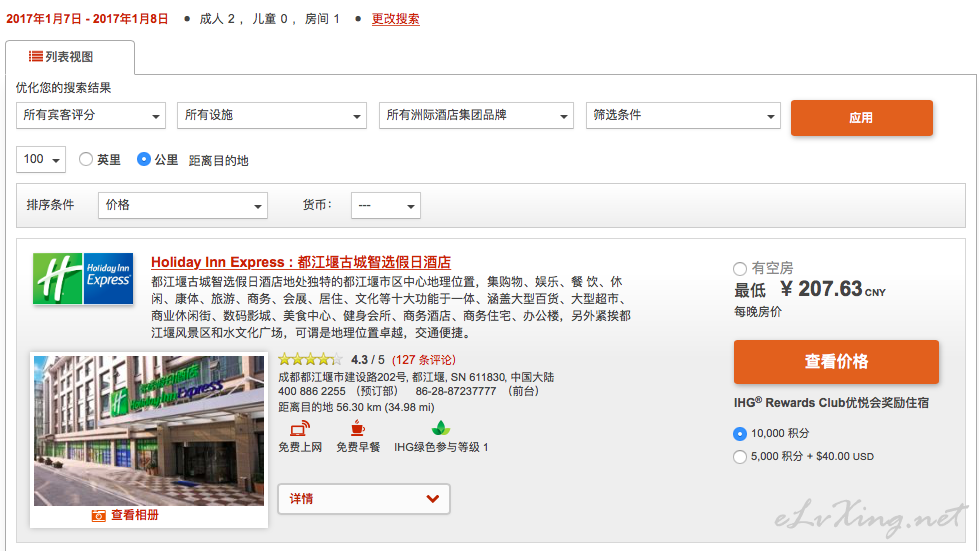Click the reservation phone 400 886 2255
The image size is (979, 551).
(312, 391)
